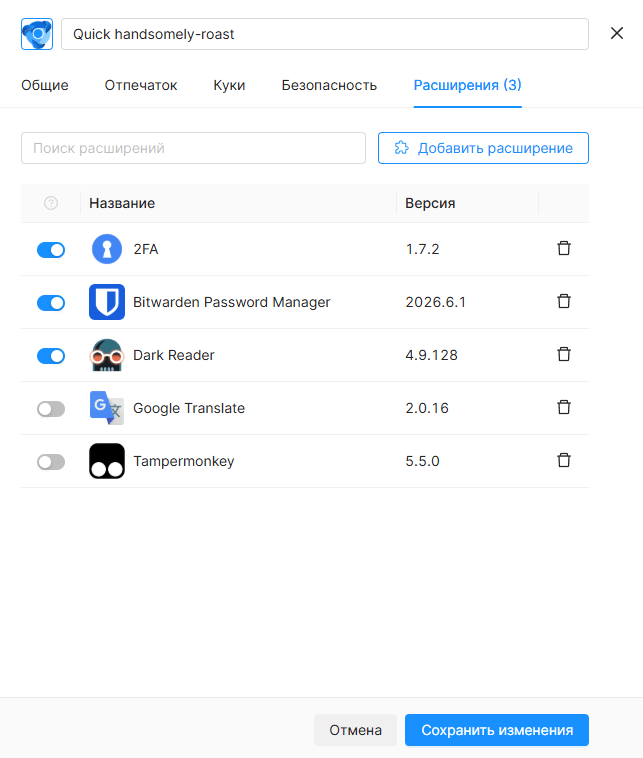This screenshot has width=643, height=758.
Task: Turn on the Tampermonkey toggle
Action: [51, 462]
